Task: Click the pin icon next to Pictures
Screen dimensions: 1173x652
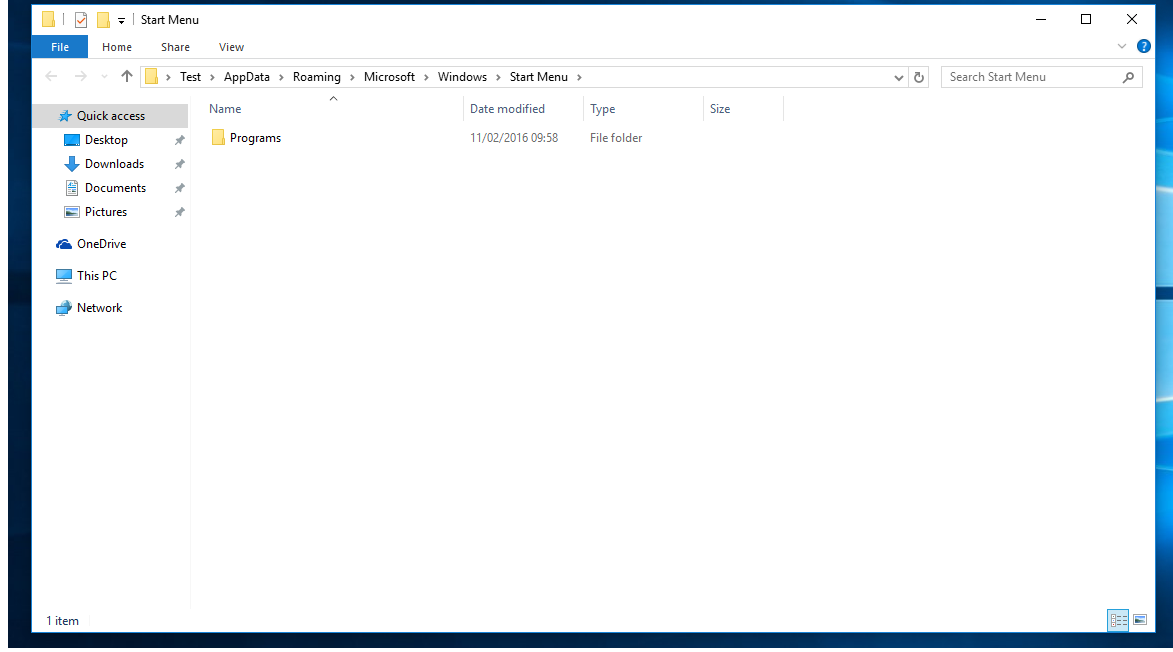Action: 180,212
